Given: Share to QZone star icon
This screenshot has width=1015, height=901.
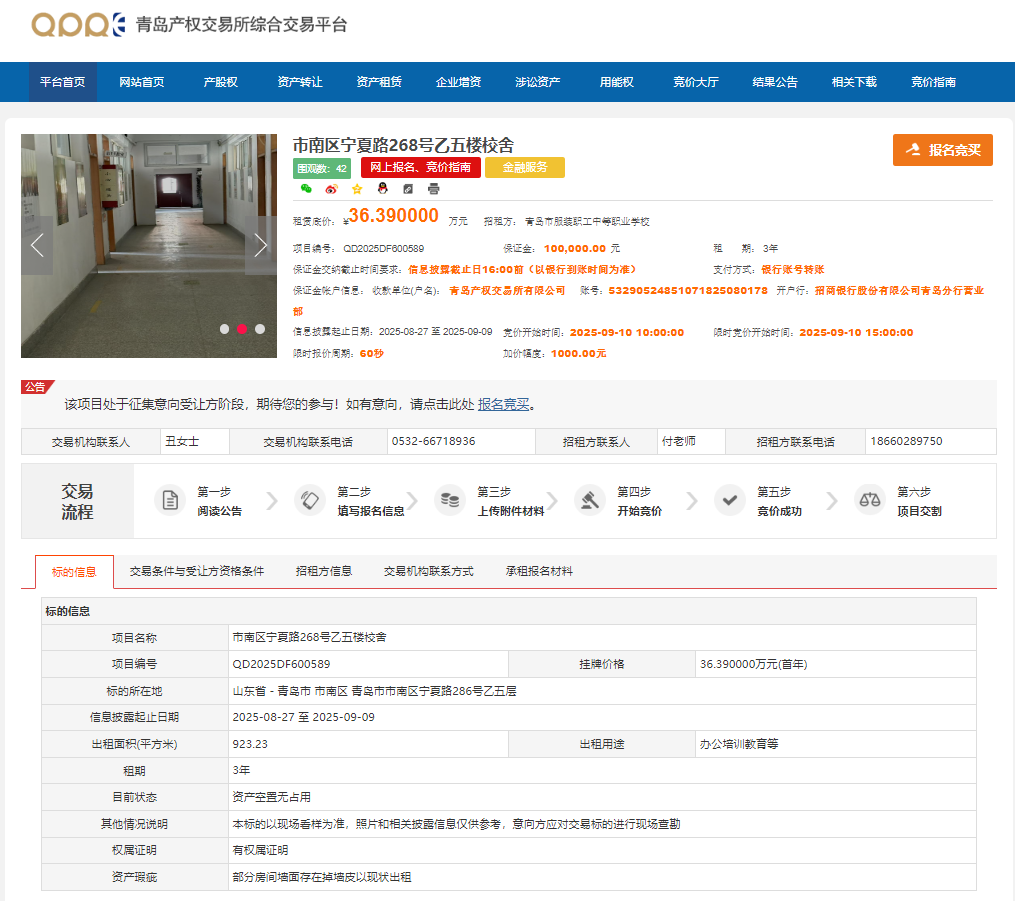Looking at the screenshot, I should tap(357, 188).
